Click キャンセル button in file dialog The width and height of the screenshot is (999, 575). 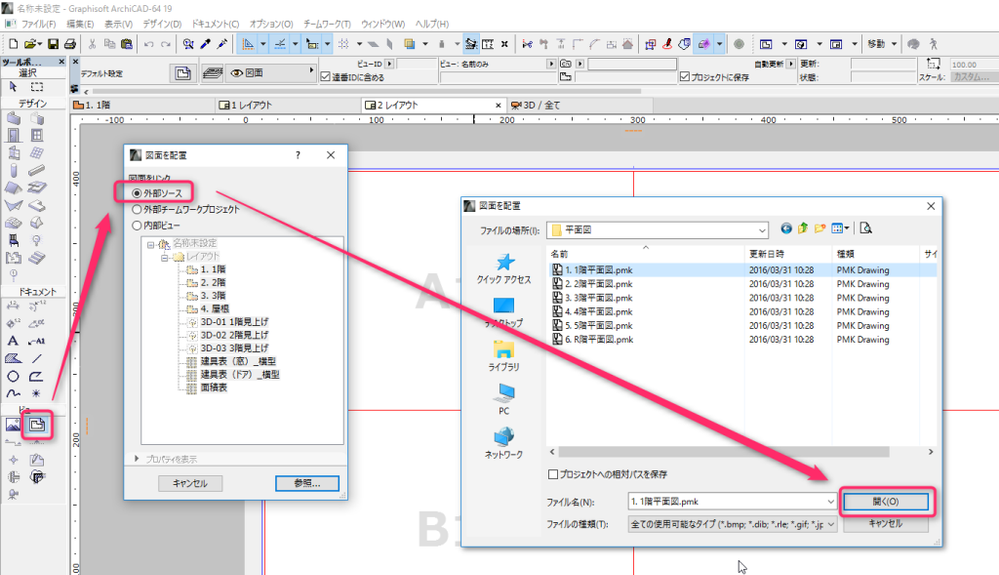click(886, 523)
